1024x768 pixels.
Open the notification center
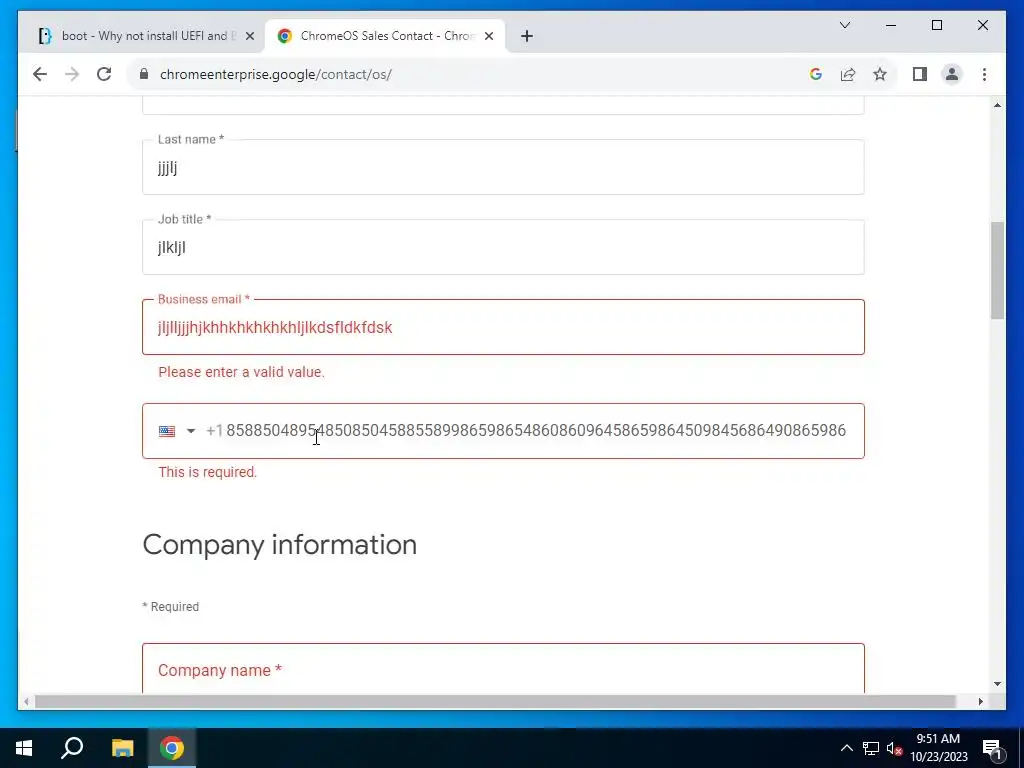[x=992, y=748]
